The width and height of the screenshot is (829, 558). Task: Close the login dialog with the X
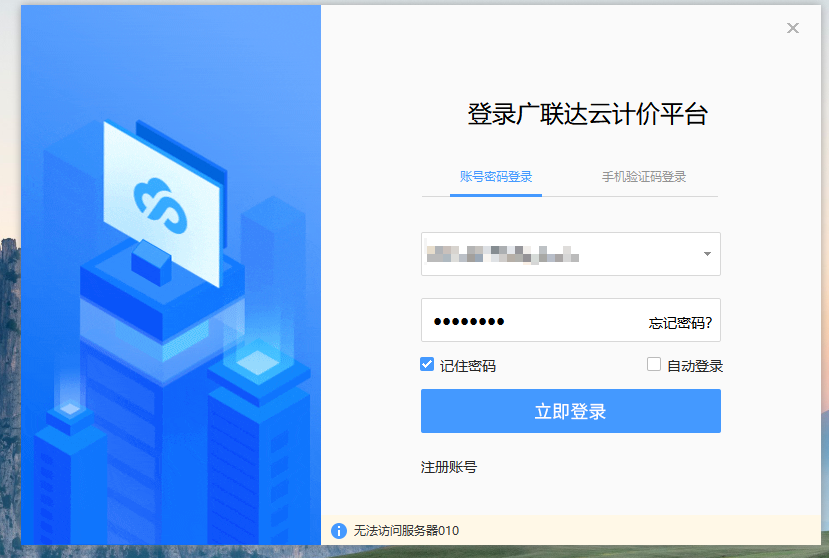tap(793, 28)
